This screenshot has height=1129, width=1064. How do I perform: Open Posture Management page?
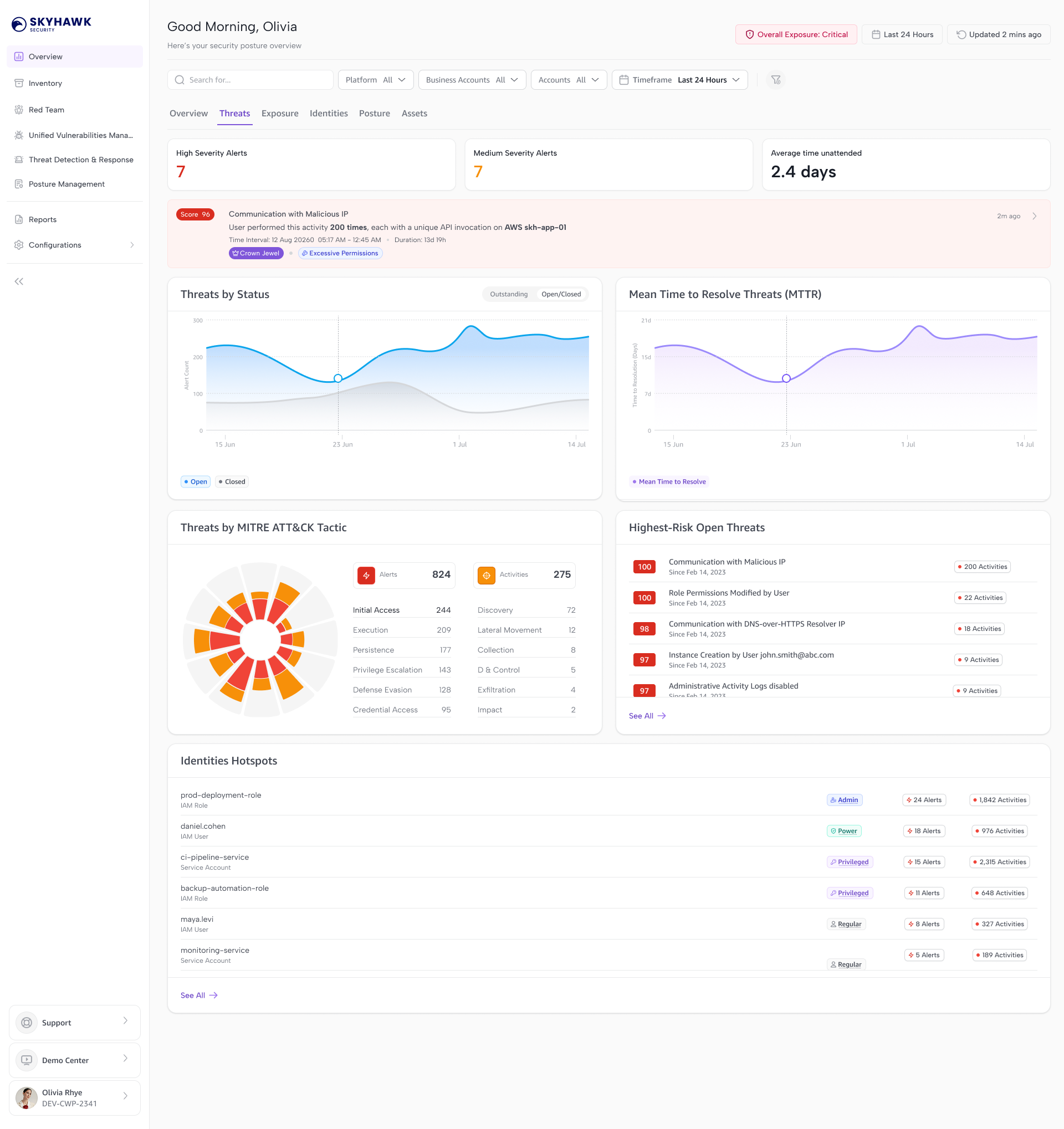coord(74,184)
